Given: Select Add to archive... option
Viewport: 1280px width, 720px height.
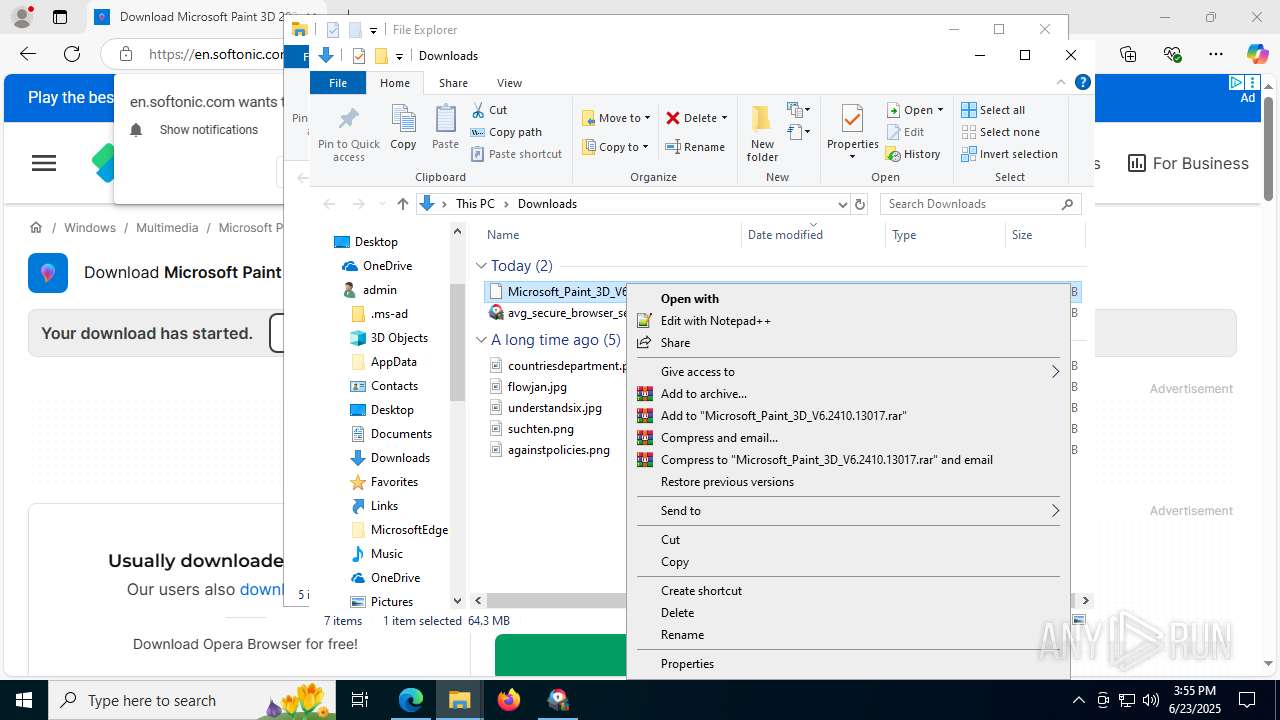Looking at the screenshot, I should pos(848,394).
